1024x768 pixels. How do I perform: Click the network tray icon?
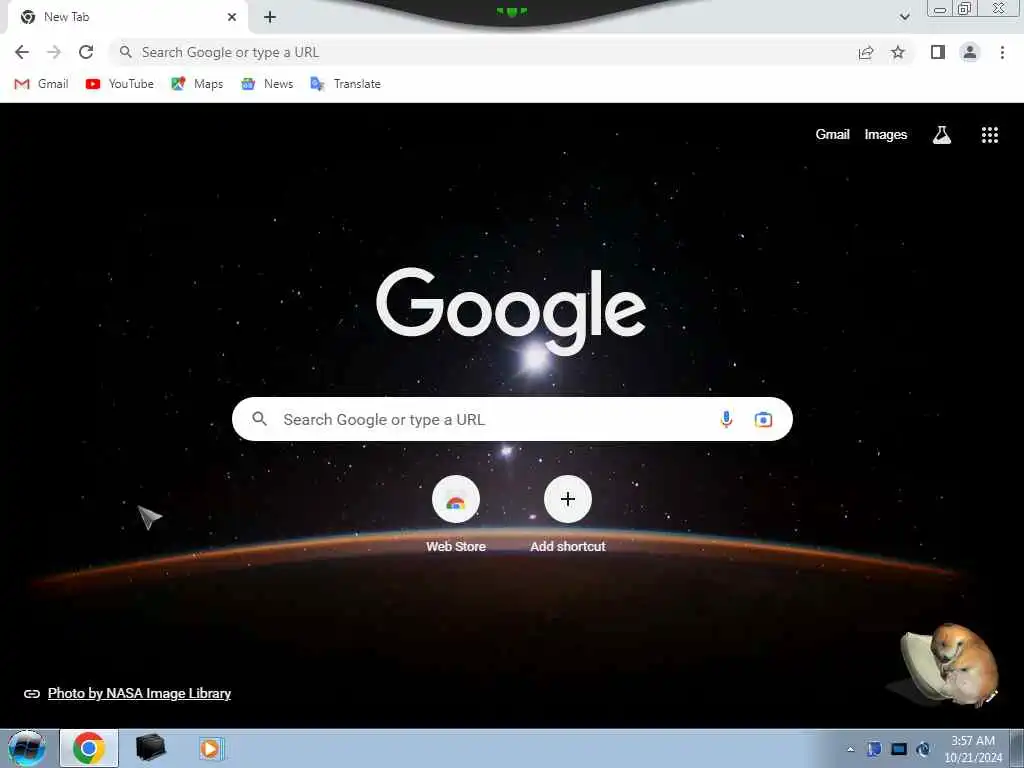[899, 749]
